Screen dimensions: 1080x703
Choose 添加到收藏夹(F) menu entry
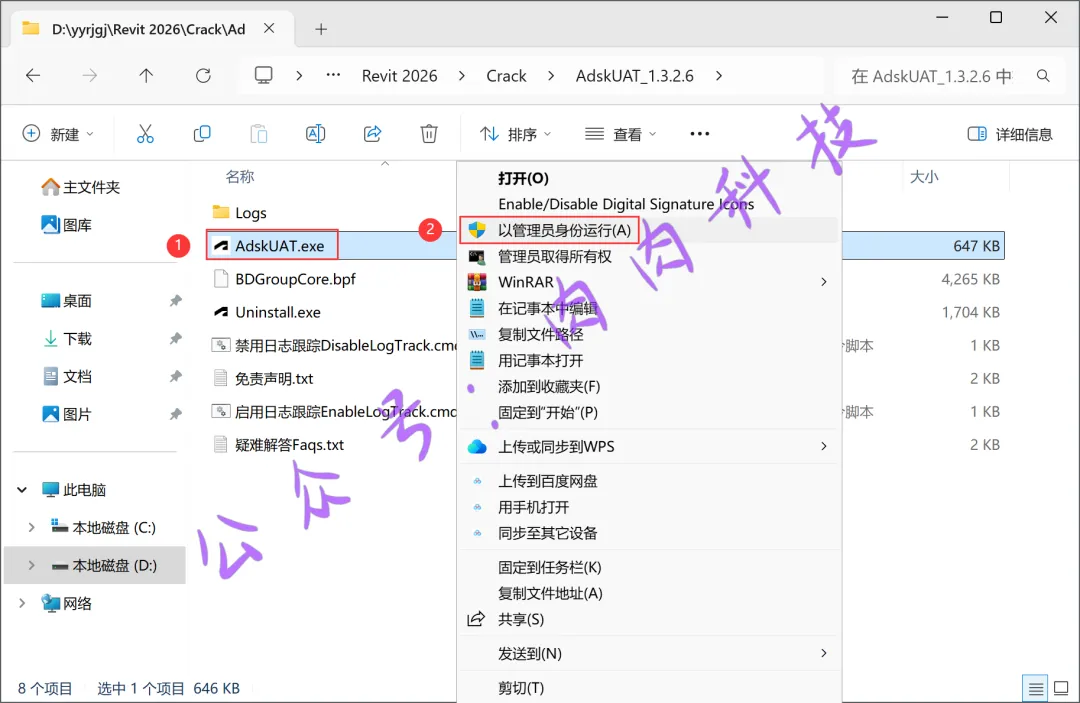click(x=649, y=386)
